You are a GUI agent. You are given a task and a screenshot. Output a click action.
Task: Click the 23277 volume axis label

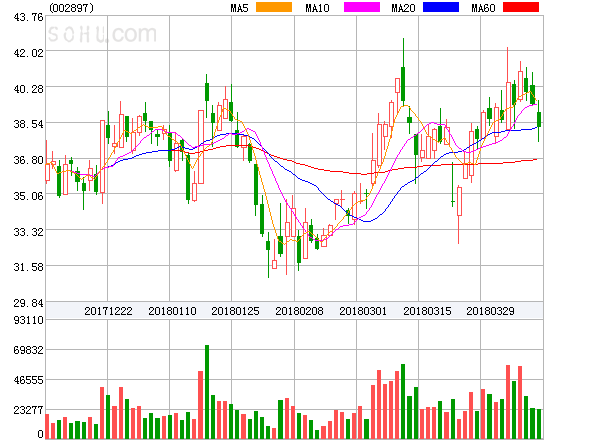[29, 410]
